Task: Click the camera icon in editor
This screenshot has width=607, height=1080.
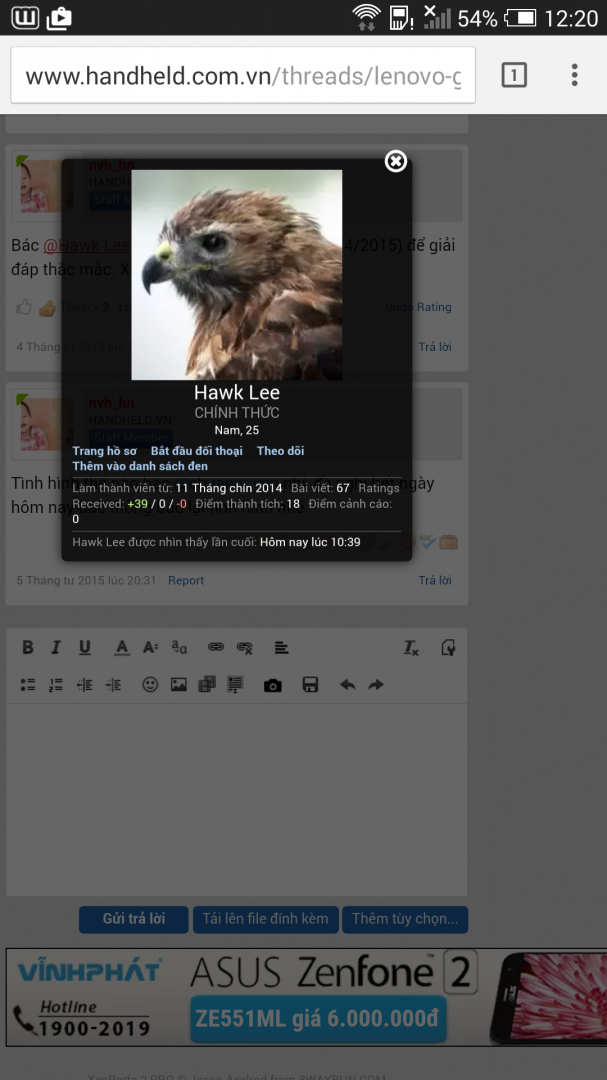Action: tap(273, 685)
